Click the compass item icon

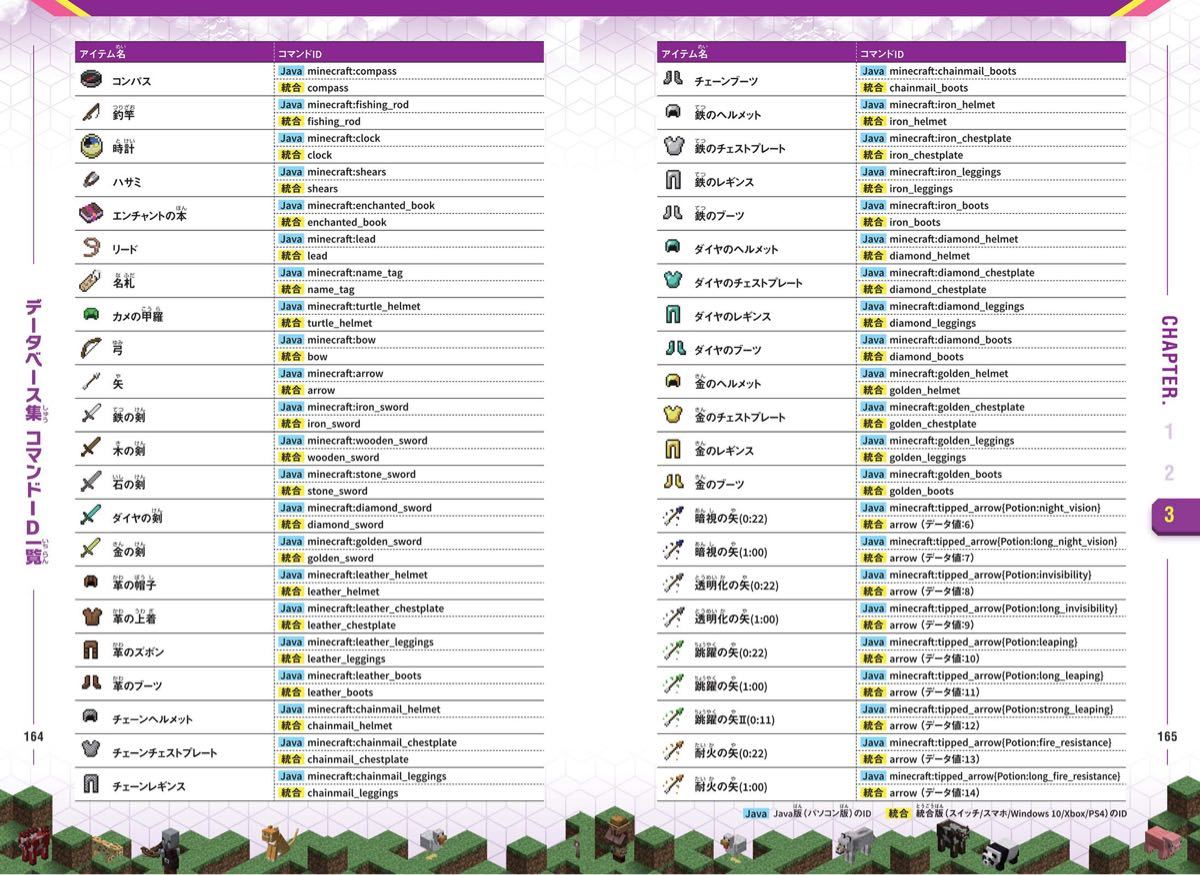pyautogui.click(x=91, y=79)
